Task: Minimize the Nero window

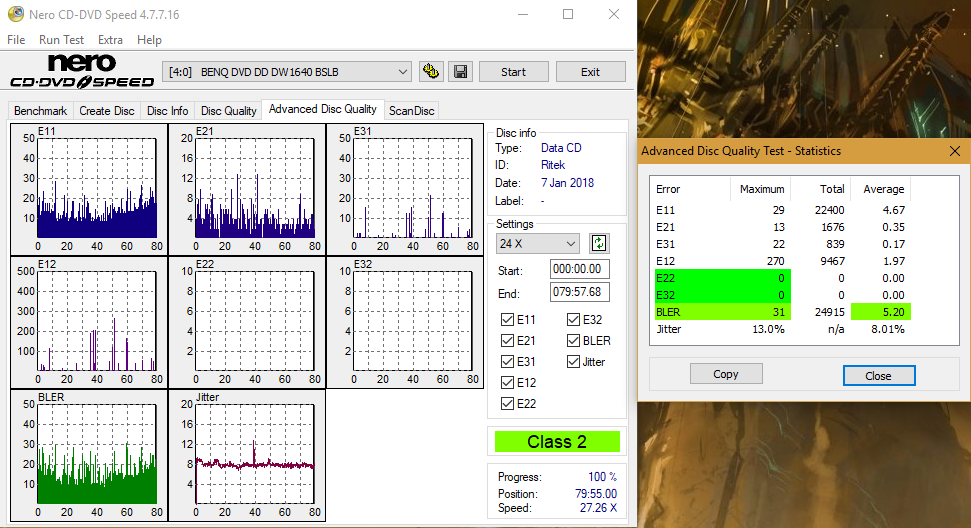Action: click(x=523, y=14)
